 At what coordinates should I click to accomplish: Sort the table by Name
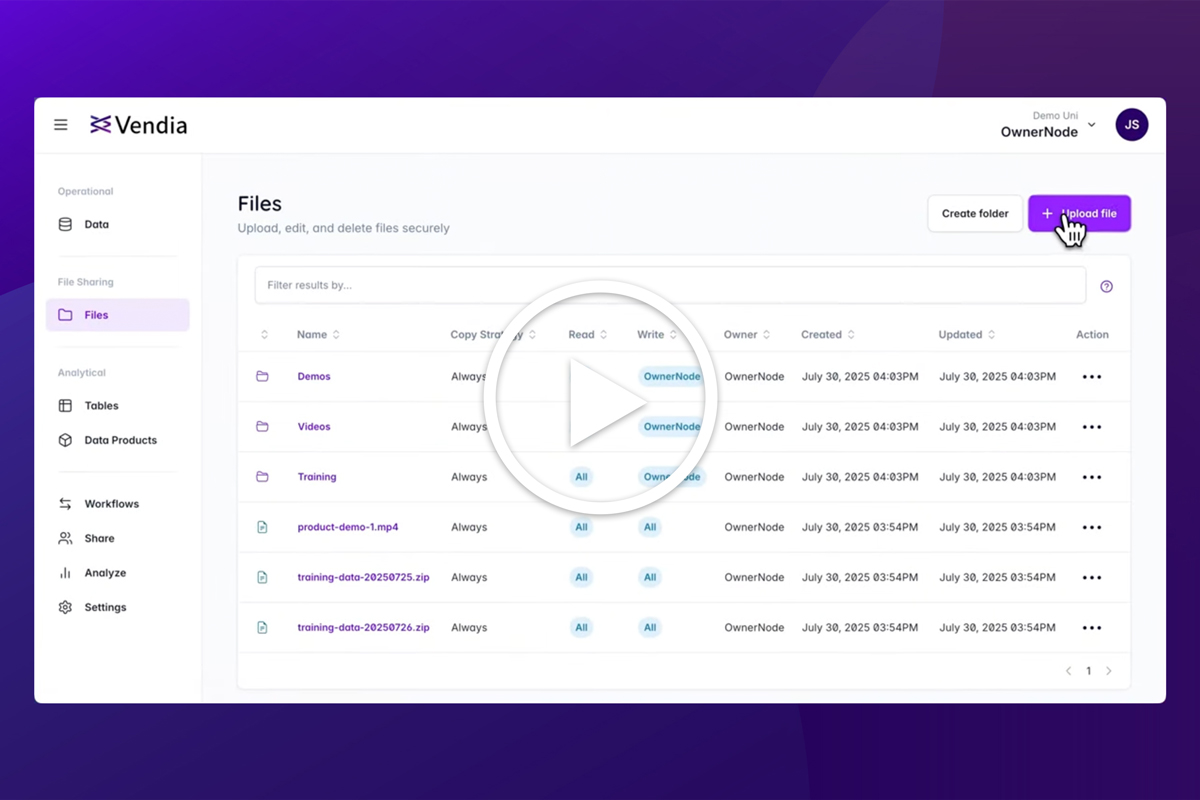click(x=318, y=335)
